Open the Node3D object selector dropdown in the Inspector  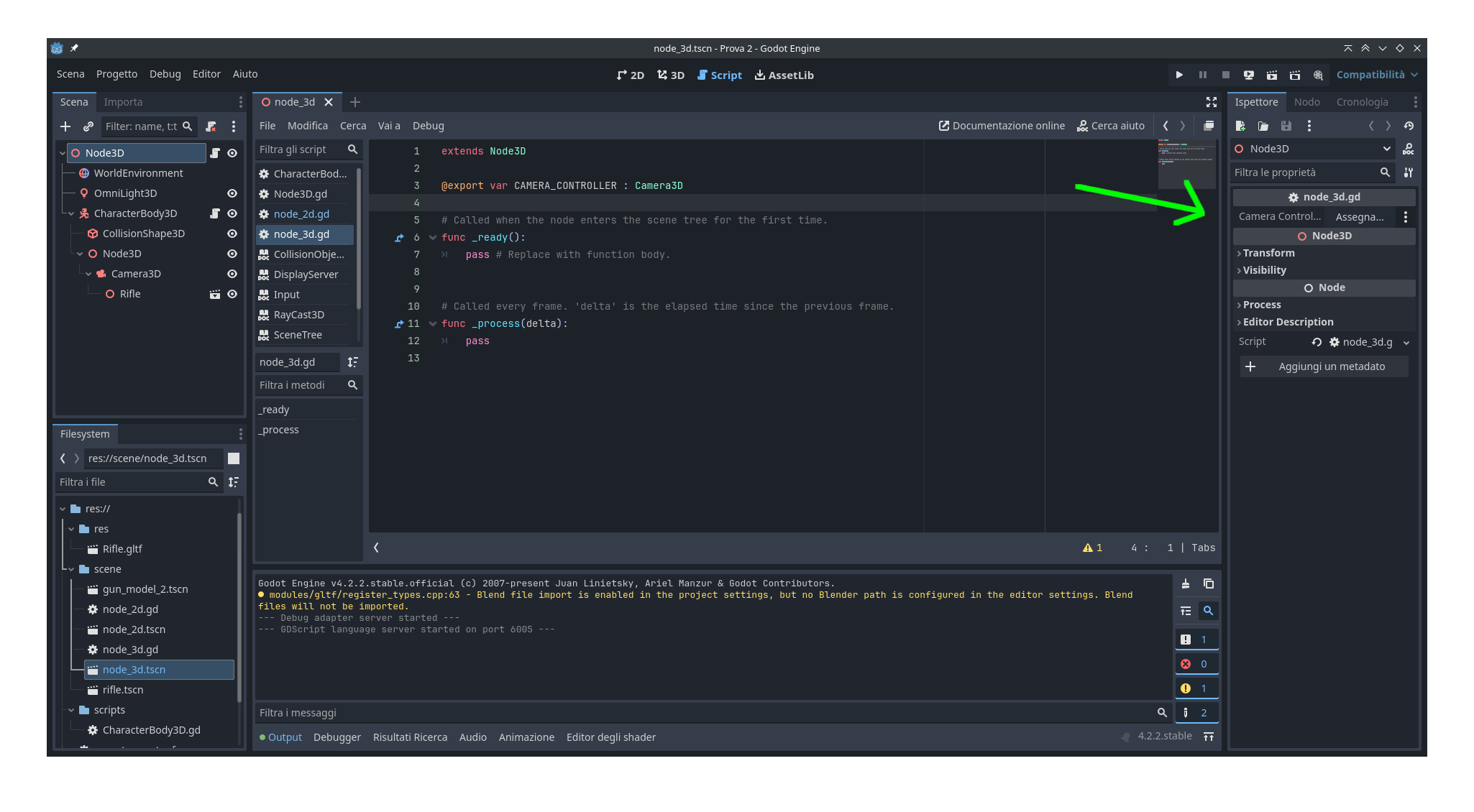point(1313,149)
